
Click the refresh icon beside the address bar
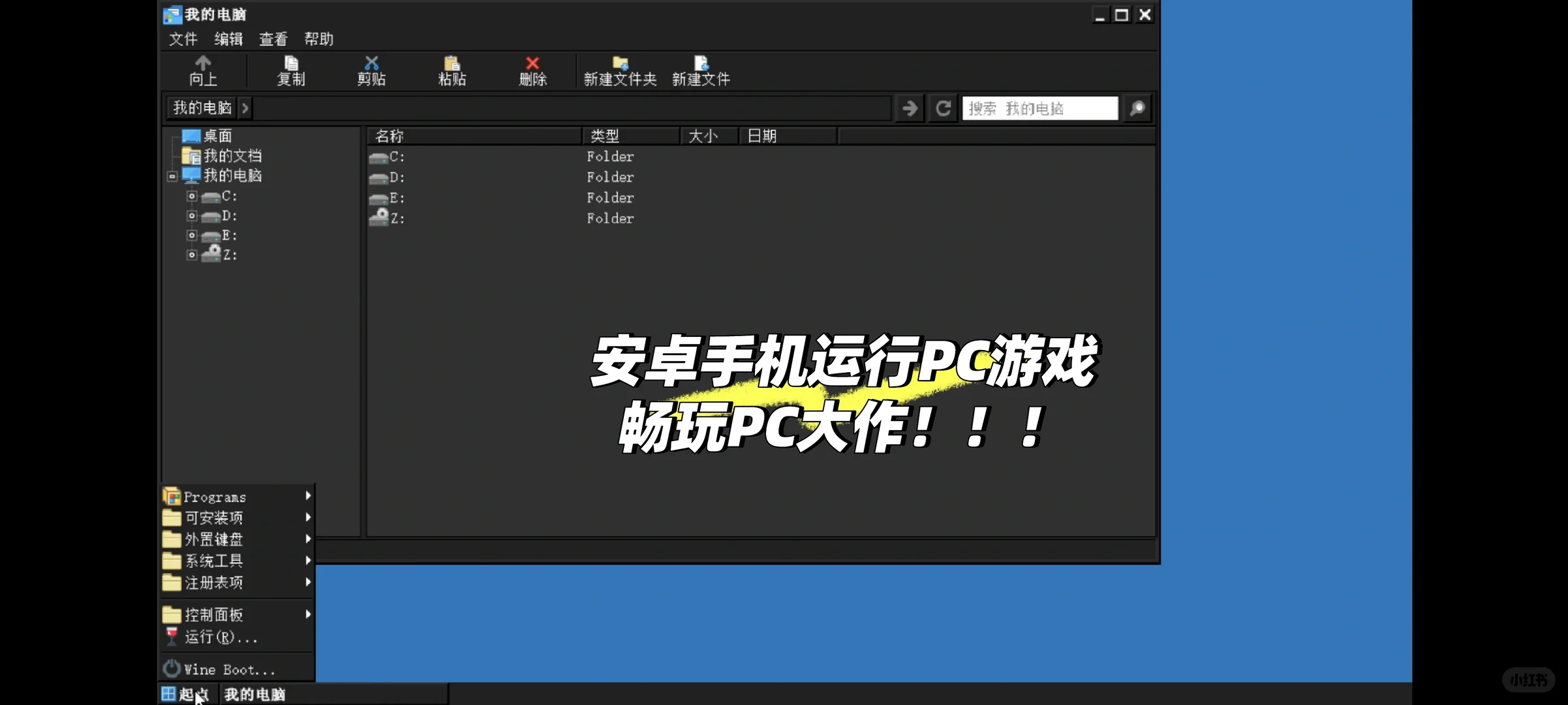click(942, 108)
